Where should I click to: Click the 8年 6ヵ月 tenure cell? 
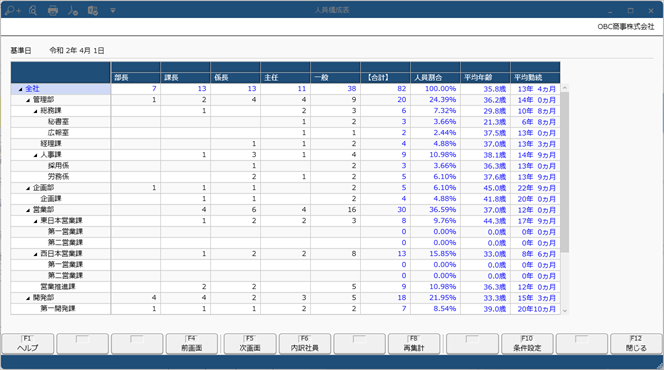[535, 254]
